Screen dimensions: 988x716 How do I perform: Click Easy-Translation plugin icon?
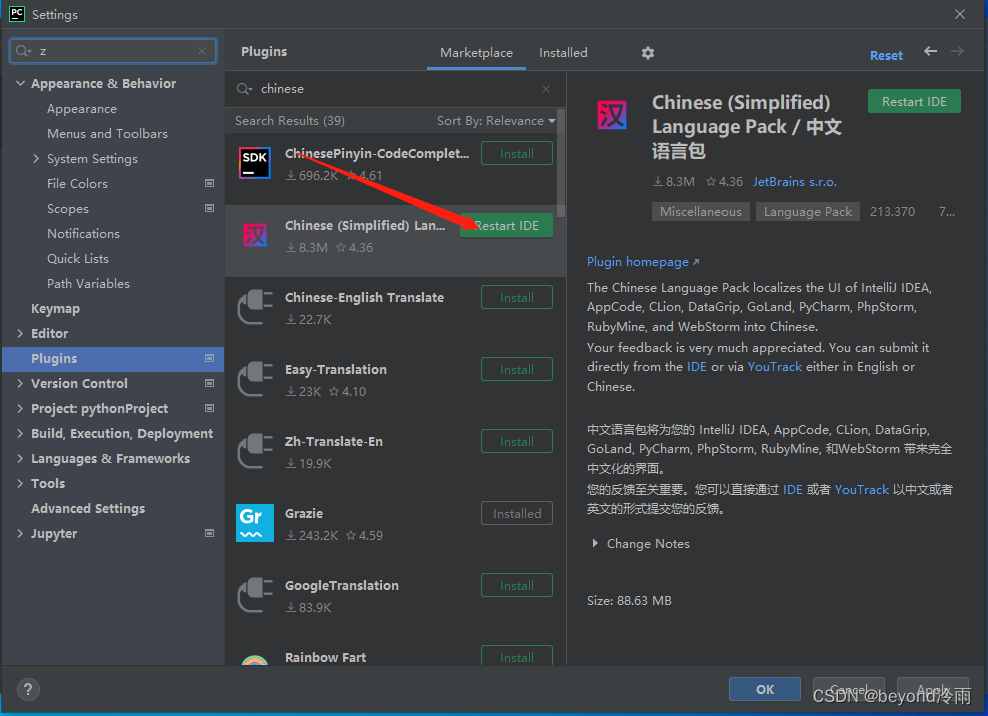255,379
